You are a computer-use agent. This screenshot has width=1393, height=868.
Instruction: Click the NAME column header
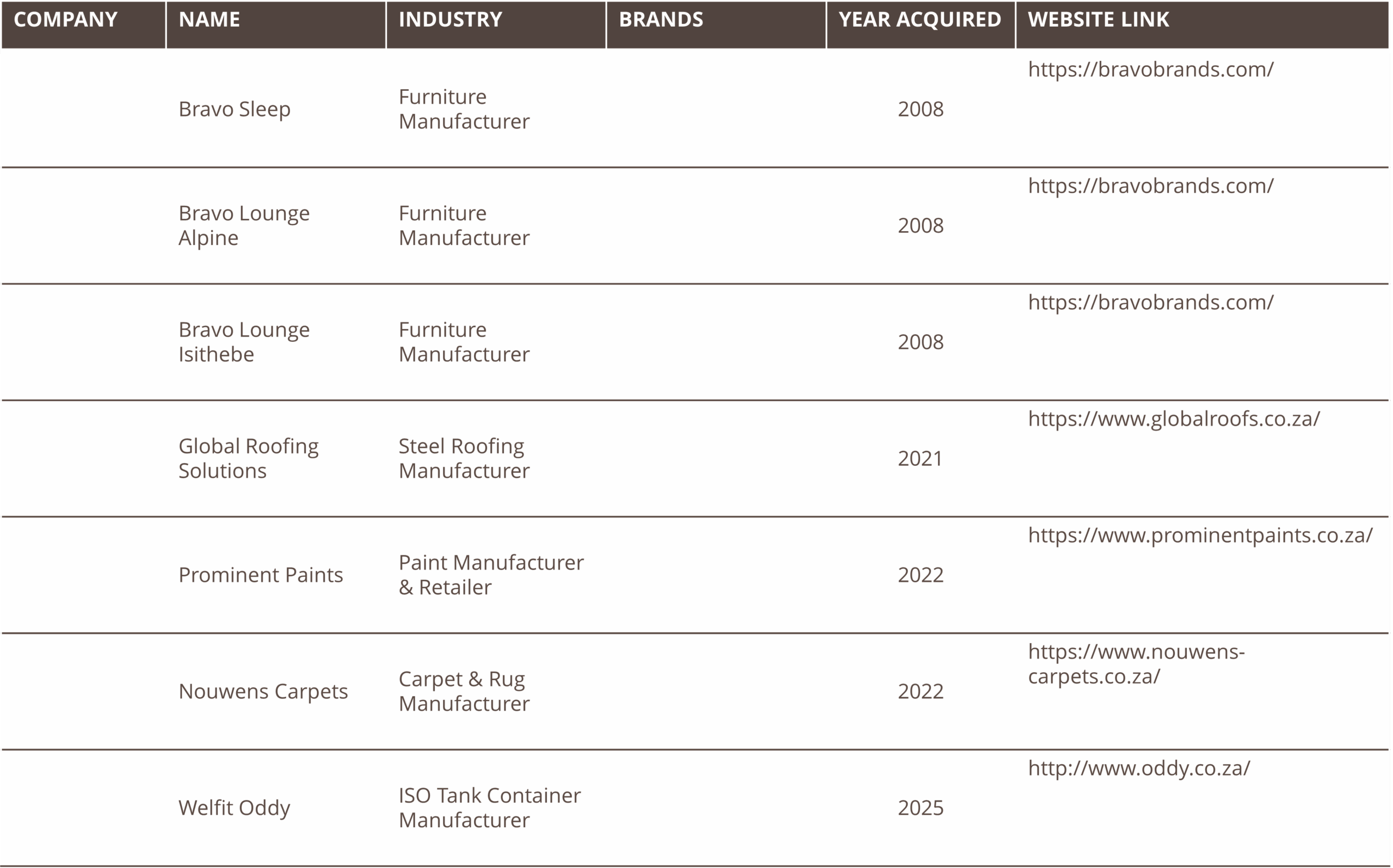click(209, 20)
